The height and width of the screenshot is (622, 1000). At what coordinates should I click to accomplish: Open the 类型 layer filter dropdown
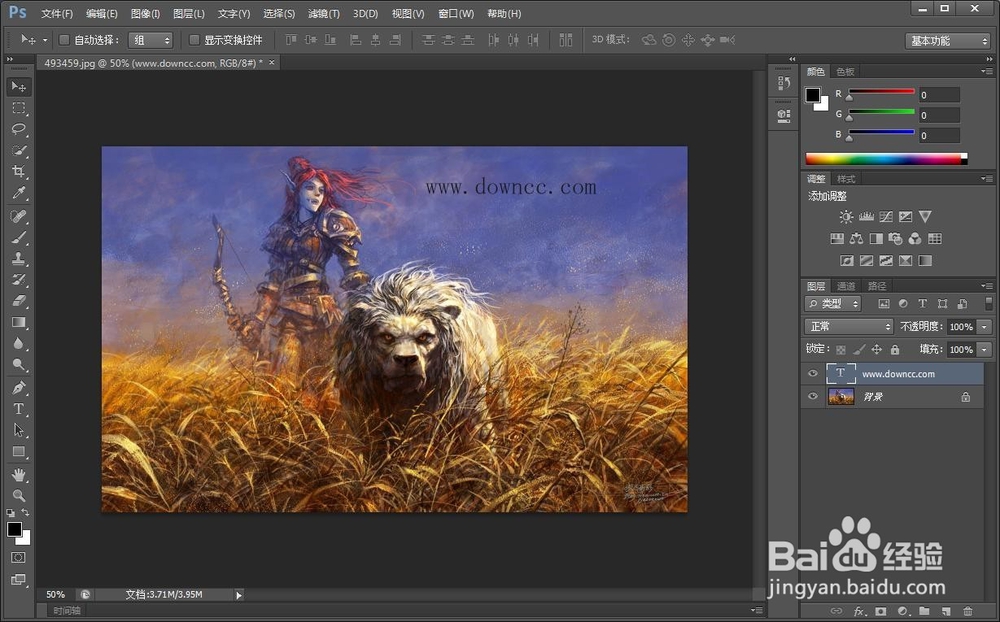coord(834,304)
